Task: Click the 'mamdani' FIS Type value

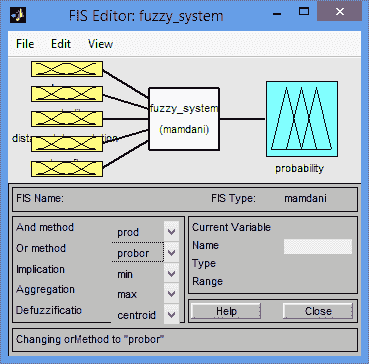Action: 305,199
